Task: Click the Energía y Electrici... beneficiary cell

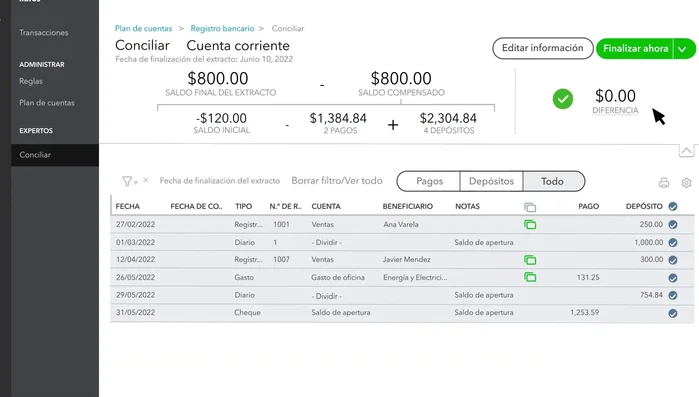Action: tap(415, 277)
